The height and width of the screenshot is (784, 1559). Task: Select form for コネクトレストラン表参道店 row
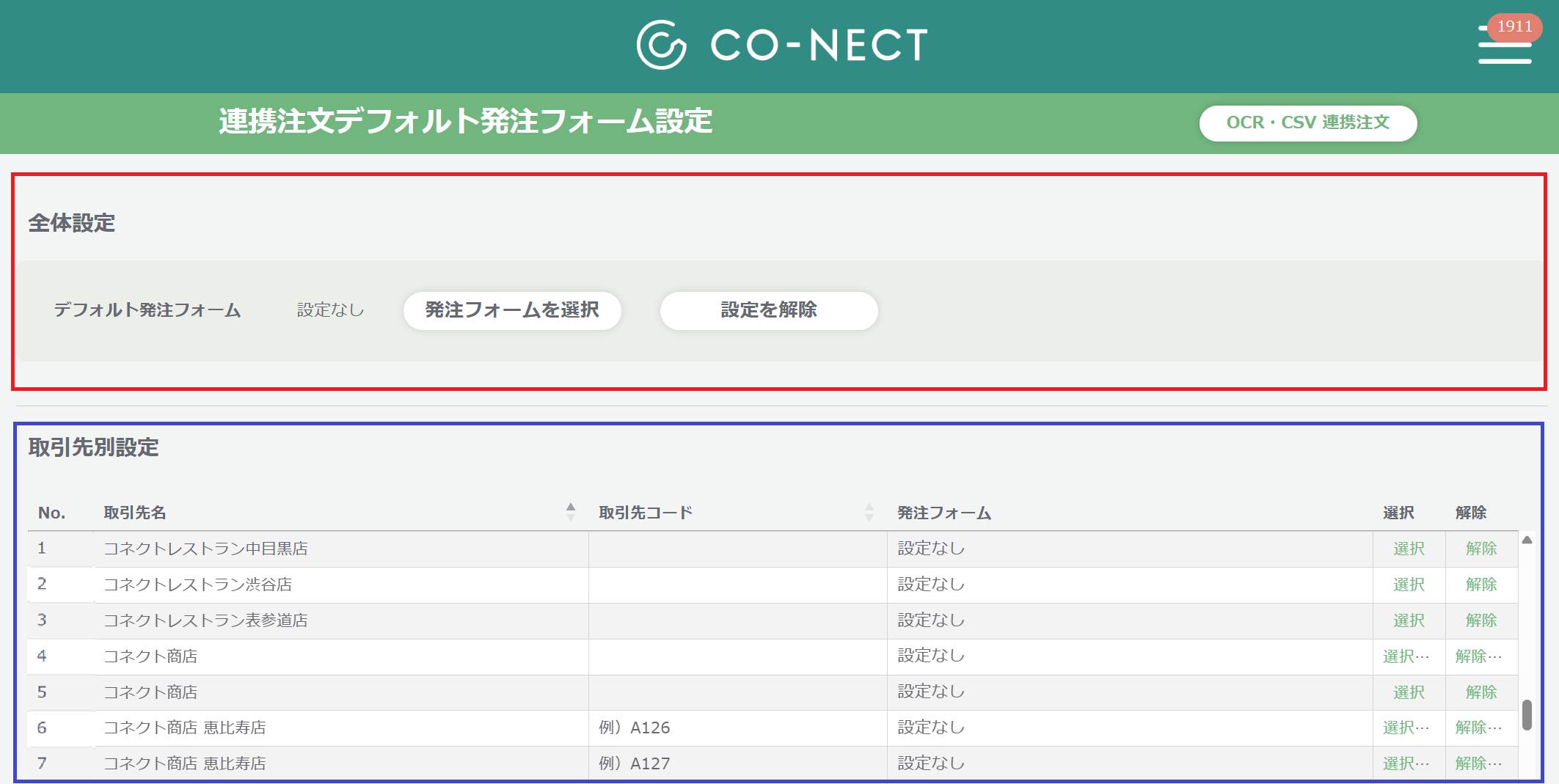pyautogui.click(x=1409, y=620)
